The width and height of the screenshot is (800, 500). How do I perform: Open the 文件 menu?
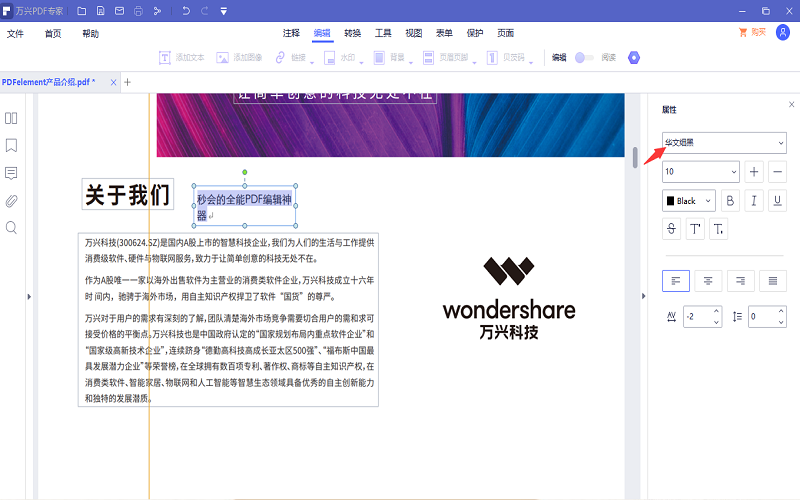[15, 33]
